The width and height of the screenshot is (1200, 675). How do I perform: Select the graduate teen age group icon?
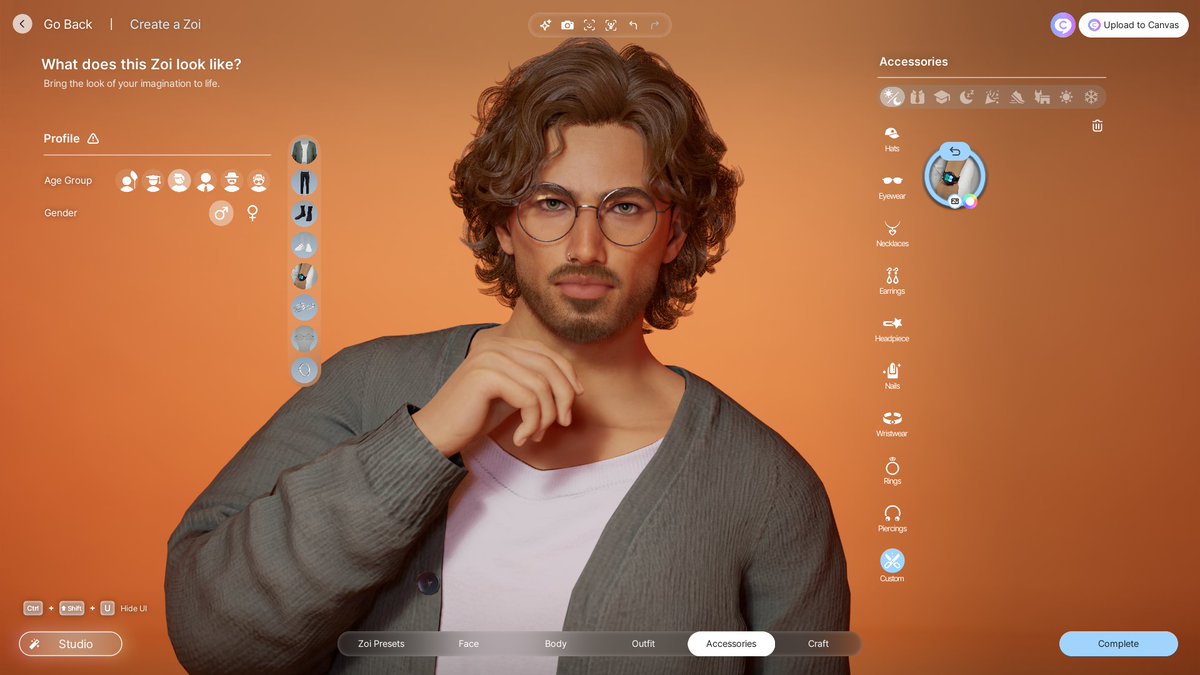click(x=153, y=181)
